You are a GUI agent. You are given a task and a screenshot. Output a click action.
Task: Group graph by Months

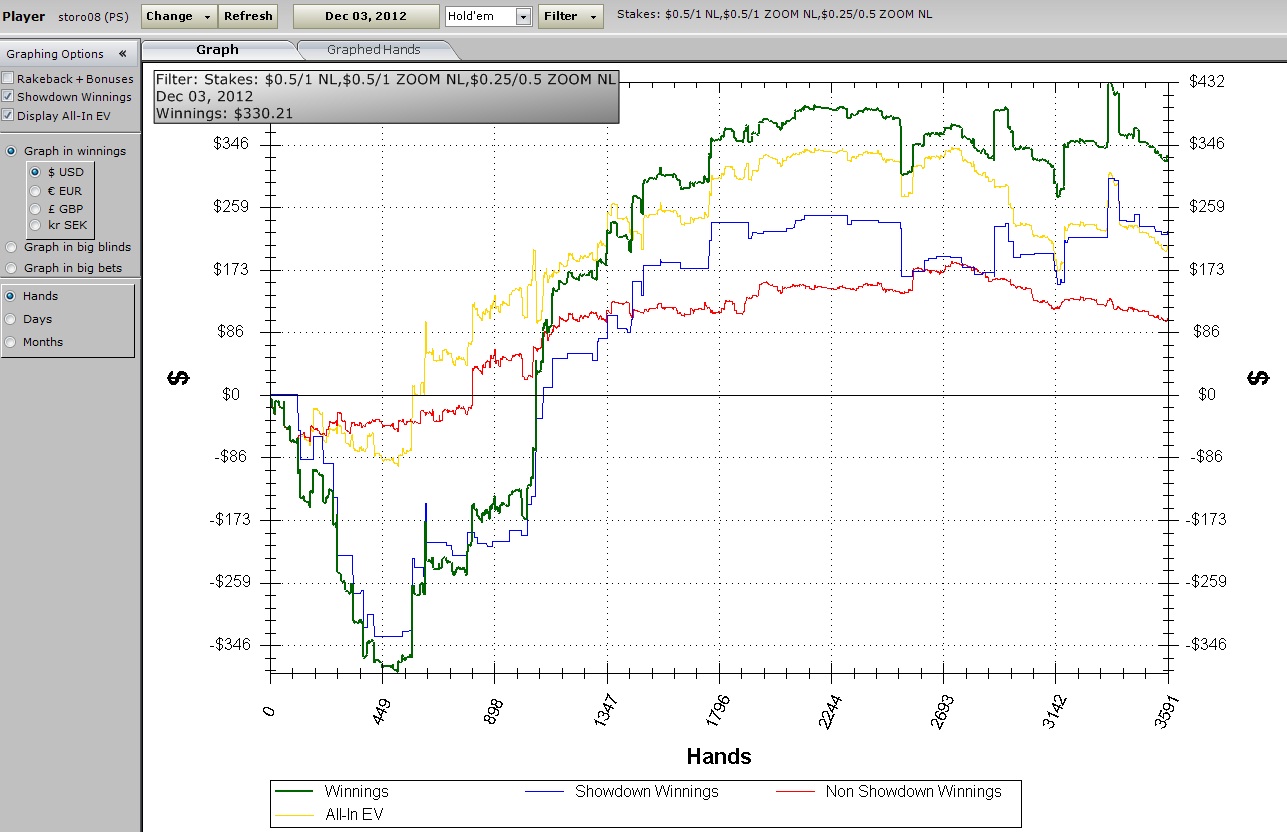click(x=12, y=342)
